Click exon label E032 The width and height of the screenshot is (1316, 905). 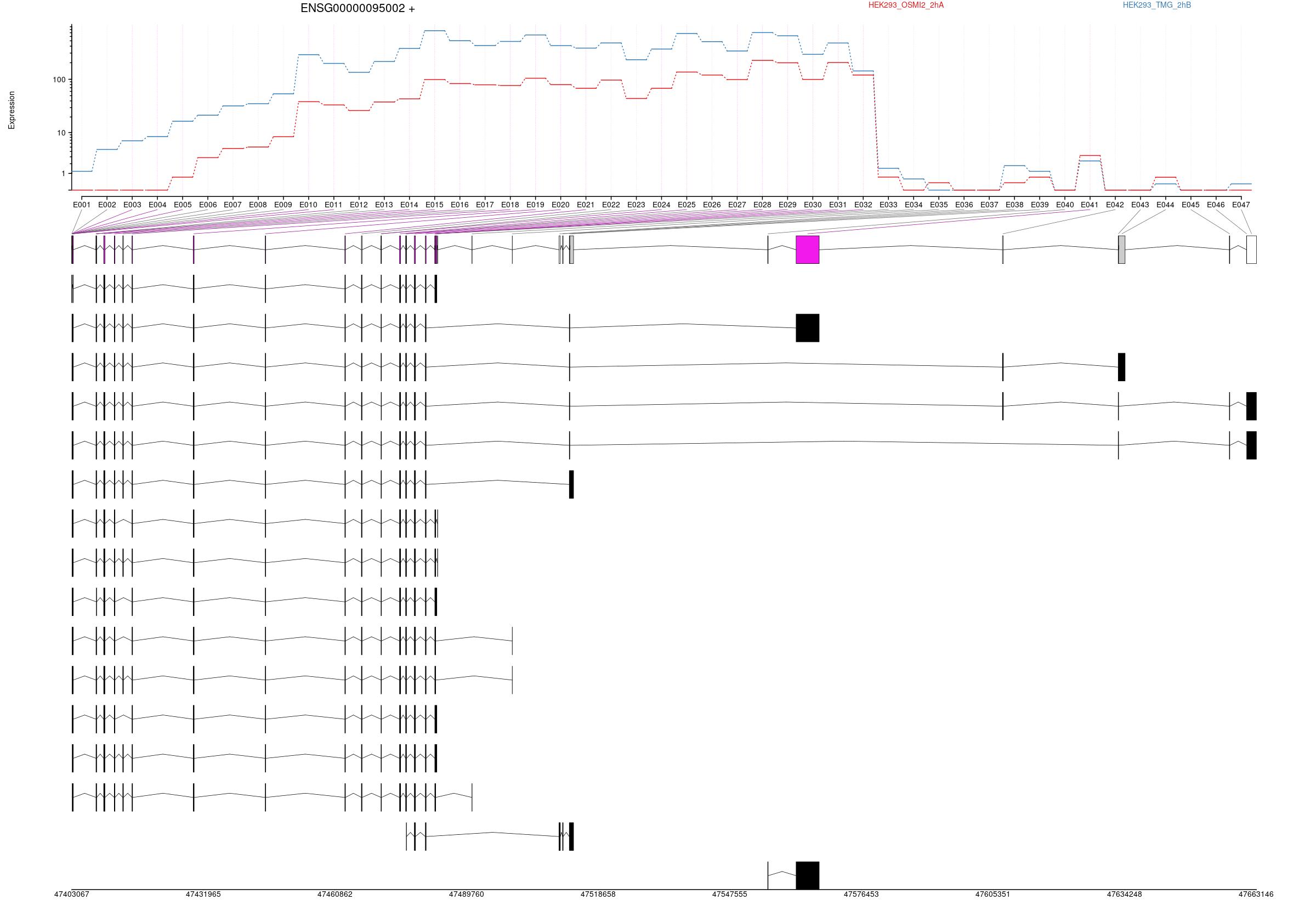tap(863, 205)
